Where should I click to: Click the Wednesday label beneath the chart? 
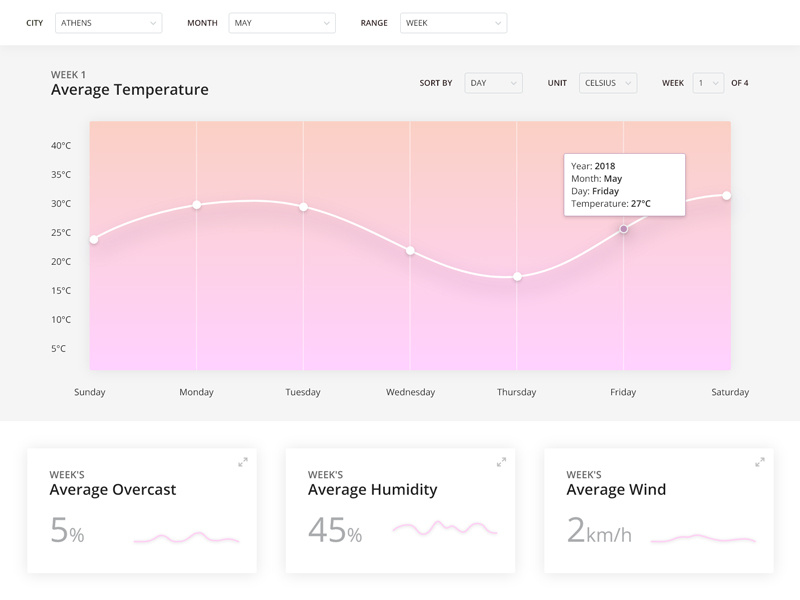click(410, 392)
